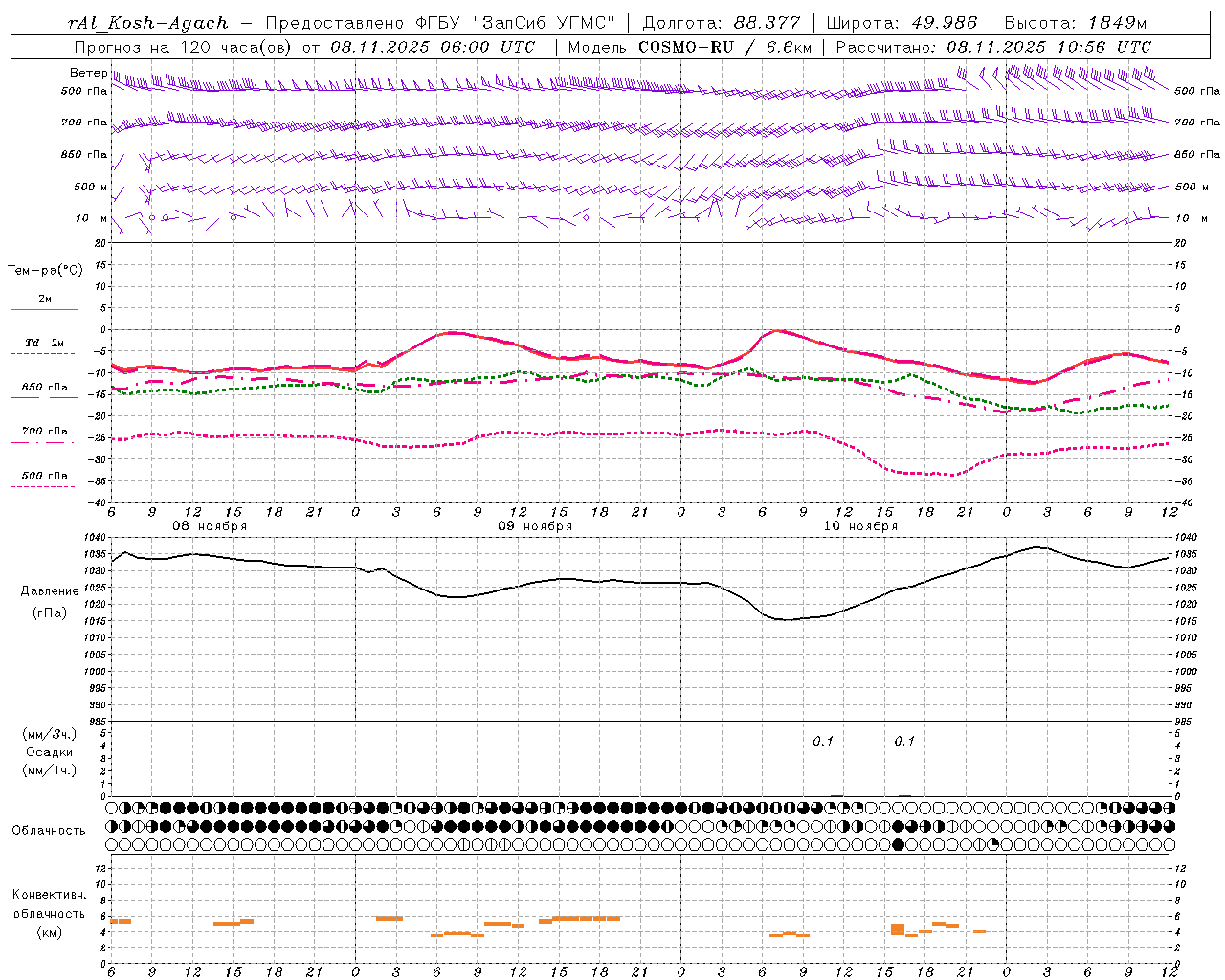Click the longitude value 88.377
Image resolution: width=1225 pixels, height=980 pixels.
768,23
